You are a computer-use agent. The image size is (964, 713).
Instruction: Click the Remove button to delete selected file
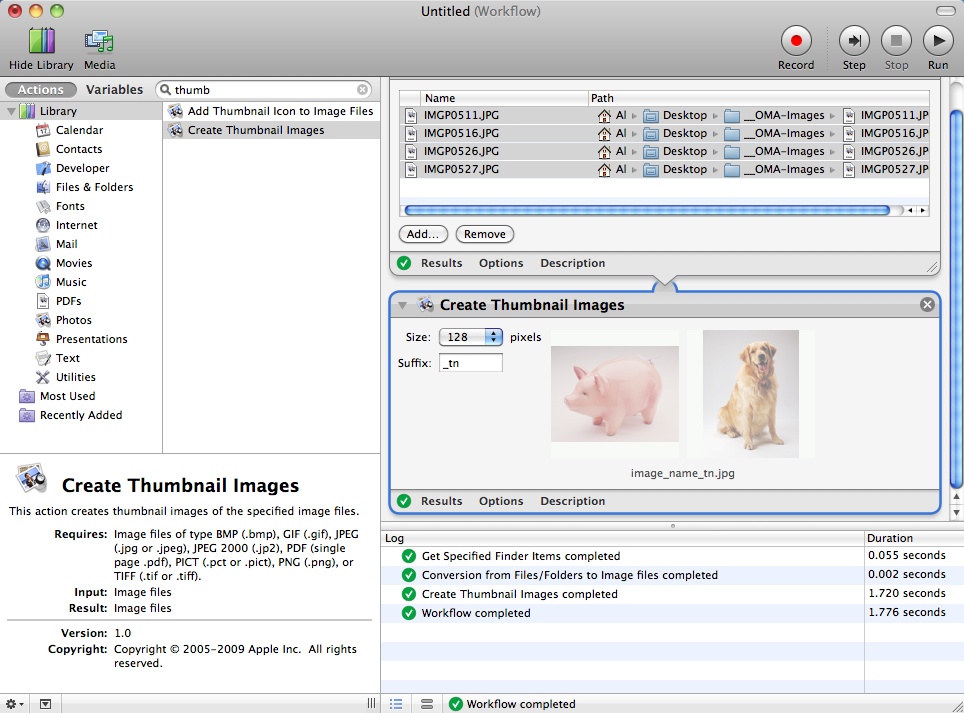pyautogui.click(x=484, y=234)
